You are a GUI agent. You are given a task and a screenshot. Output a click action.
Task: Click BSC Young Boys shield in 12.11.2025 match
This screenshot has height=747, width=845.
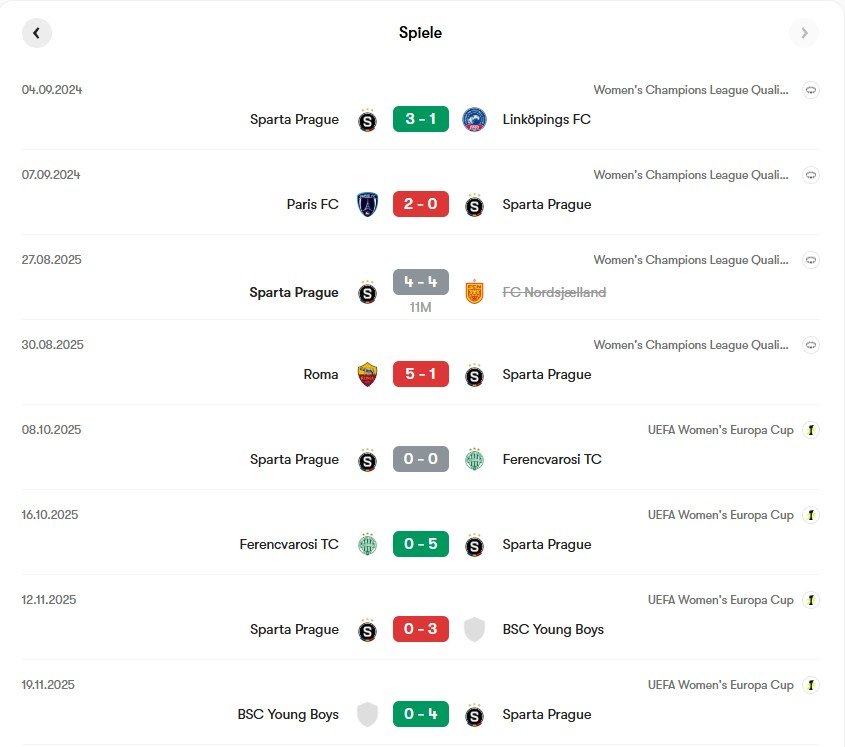pos(474,630)
